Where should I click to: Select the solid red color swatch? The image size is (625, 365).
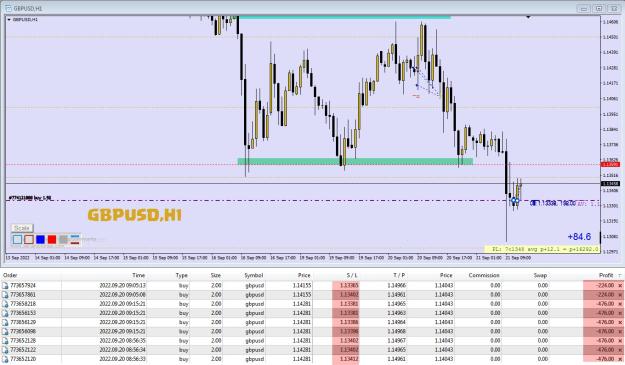click(52, 239)
